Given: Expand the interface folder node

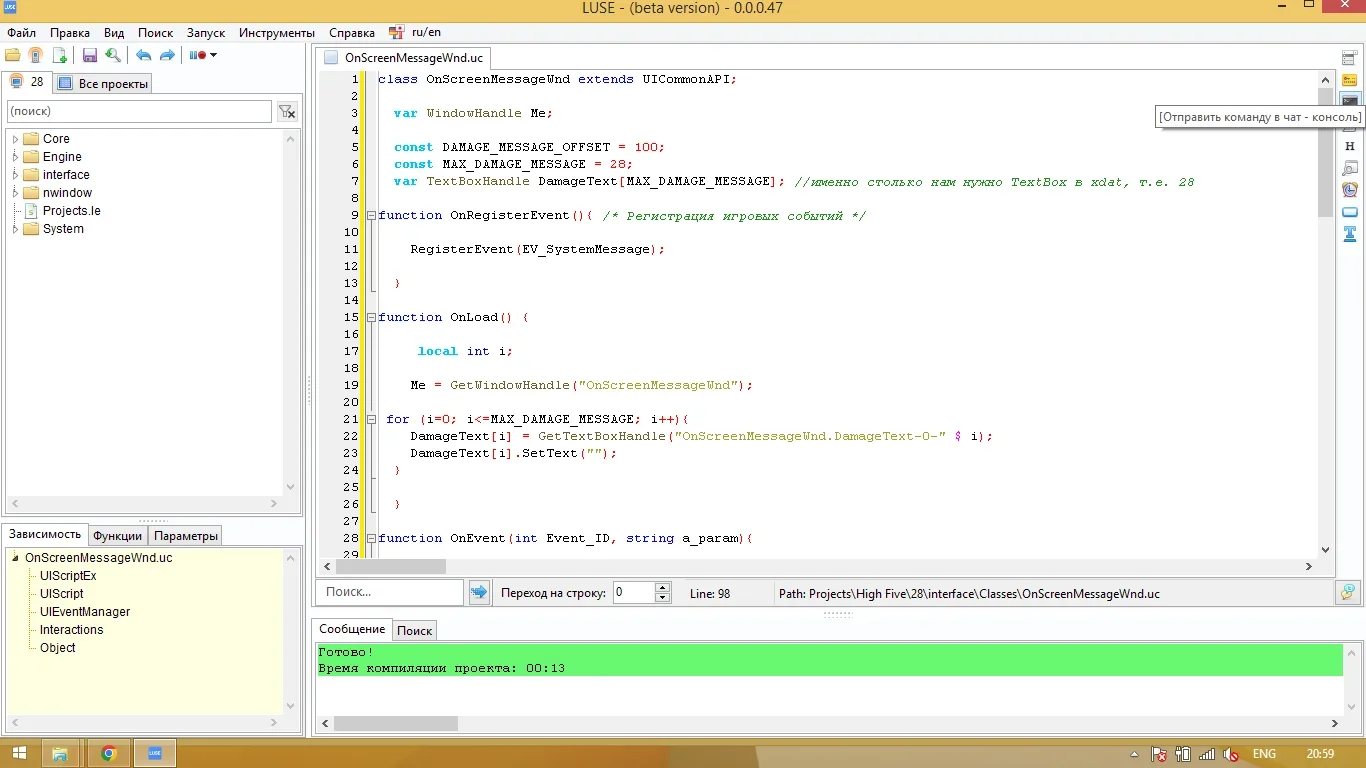Looking at the screenshot, I should coord(16,175).
